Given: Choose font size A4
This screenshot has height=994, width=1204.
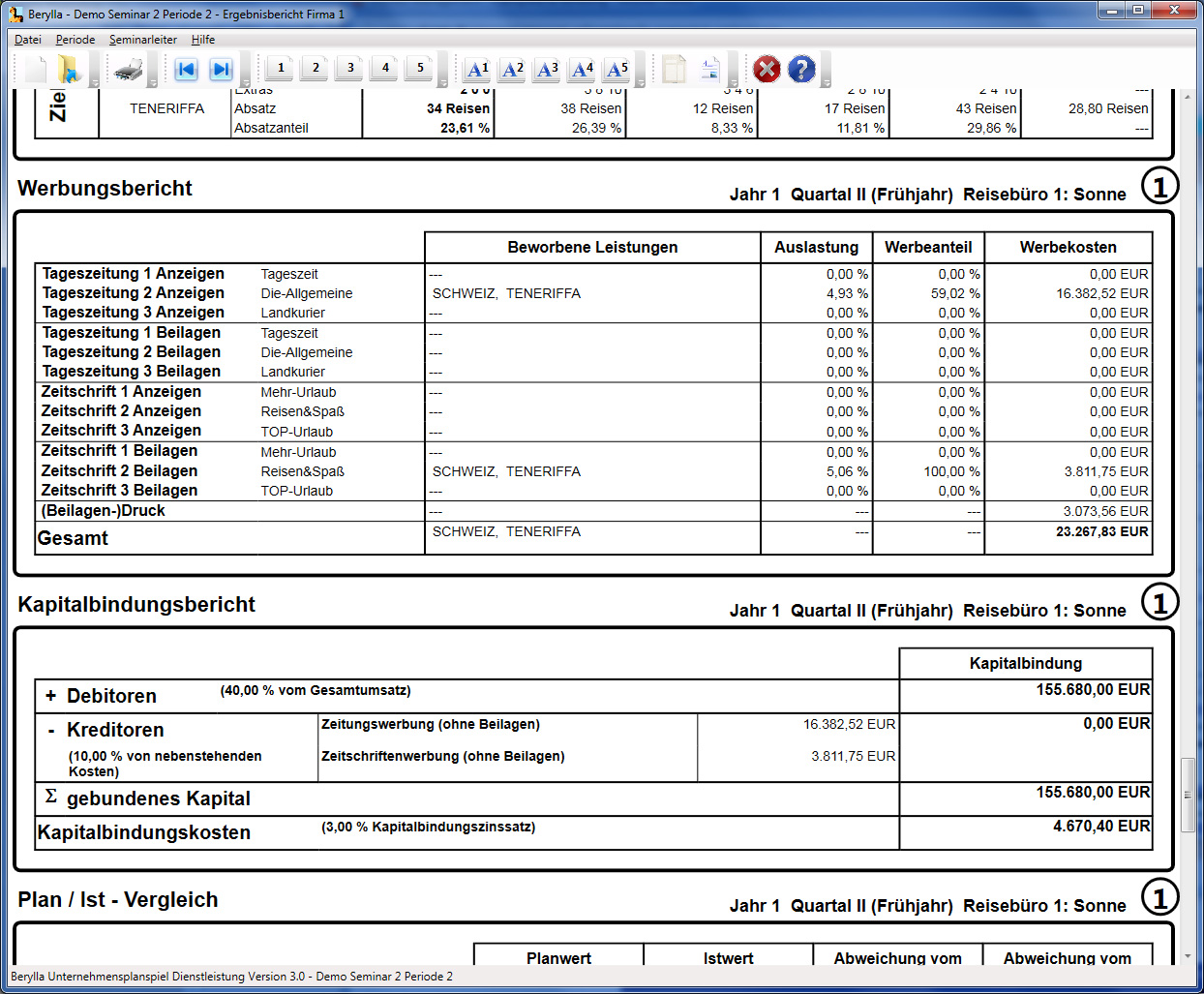Looking at the screenshot, I should pos(583,69).
